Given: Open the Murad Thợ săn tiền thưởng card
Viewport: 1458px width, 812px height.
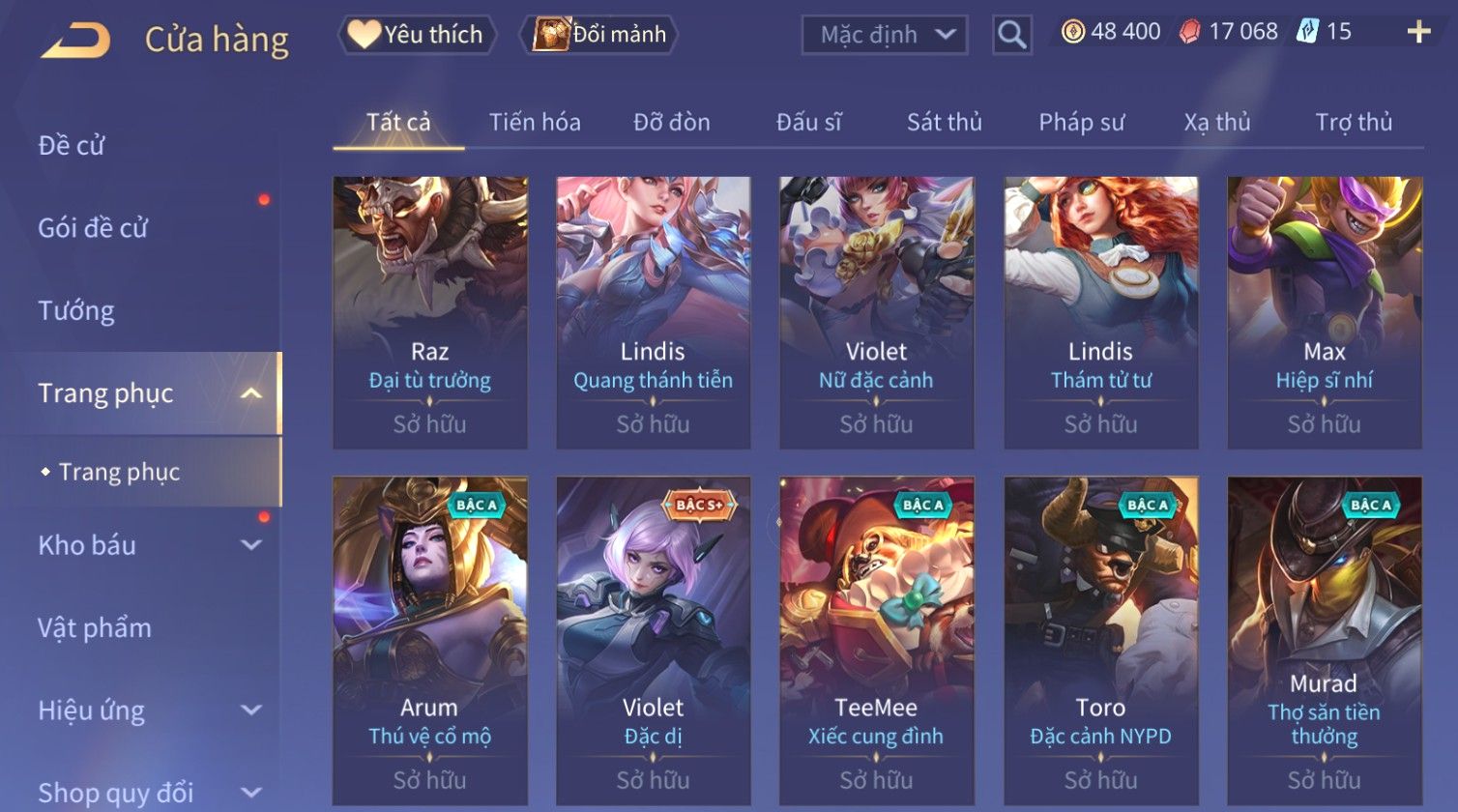Looking at the screenshot, I should [x=1325, y=642].
